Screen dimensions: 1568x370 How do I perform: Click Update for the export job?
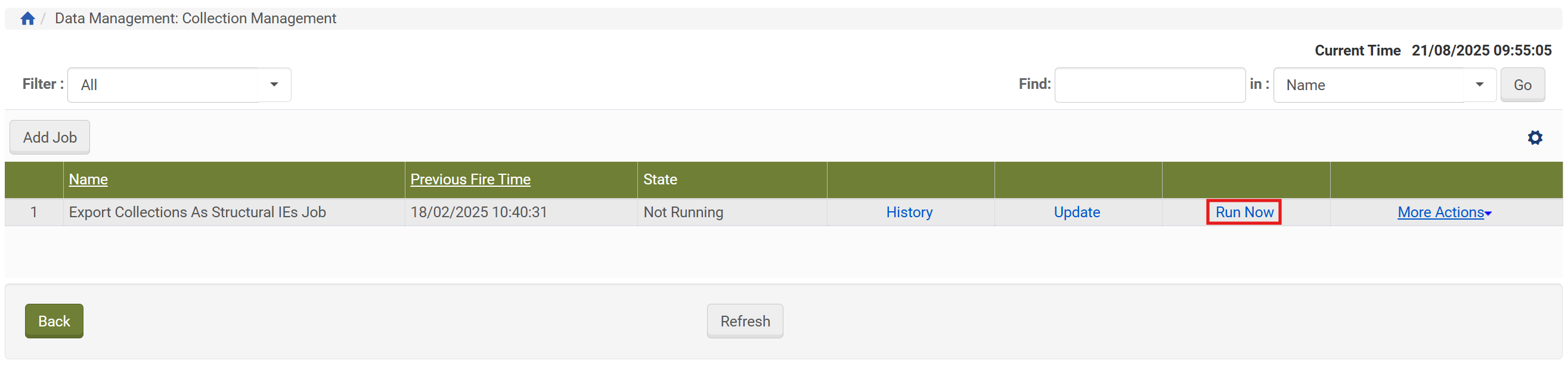pos(1077,212)
